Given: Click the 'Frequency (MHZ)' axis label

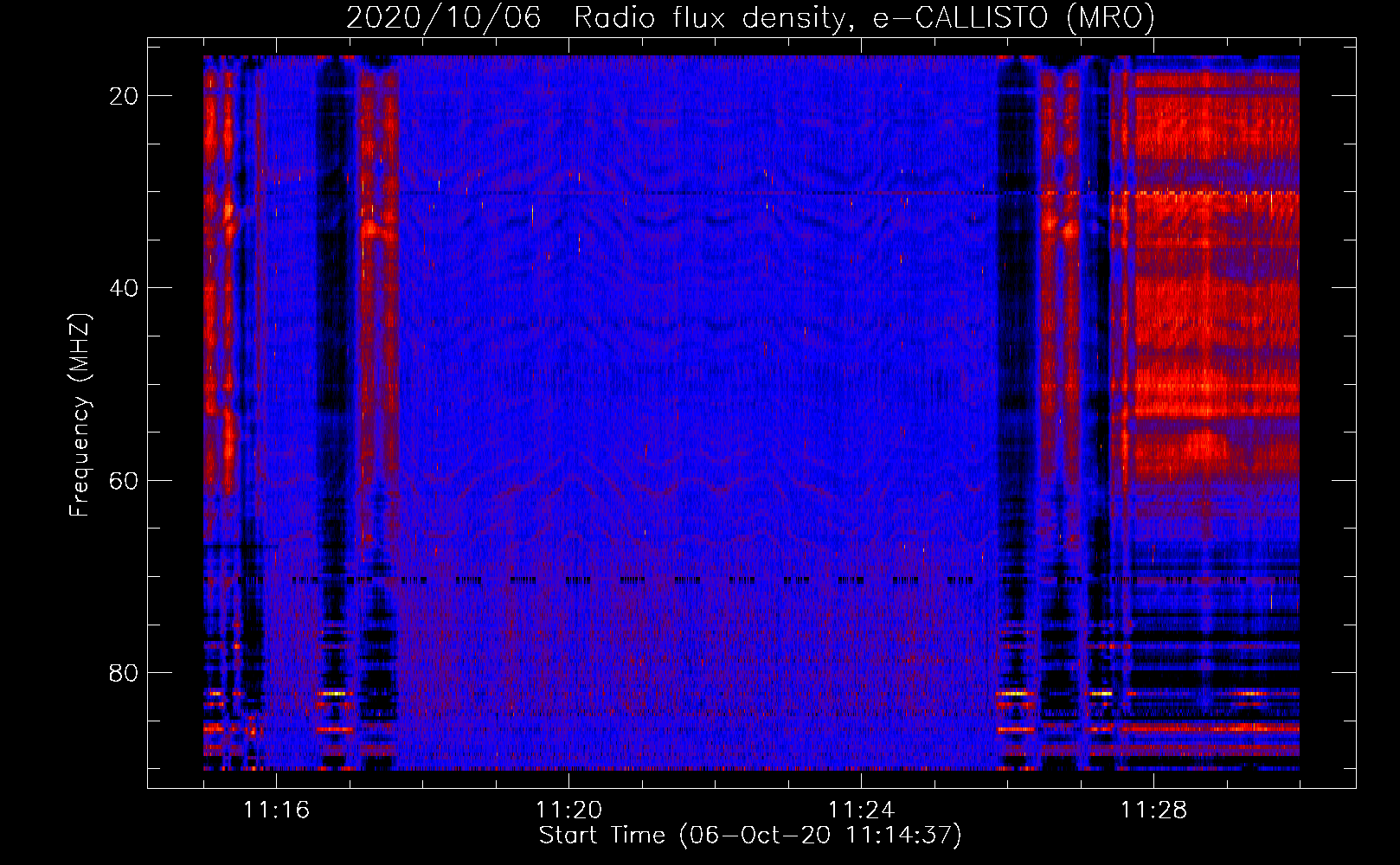Looking at the screenshot, I should [x=80, y=415].
